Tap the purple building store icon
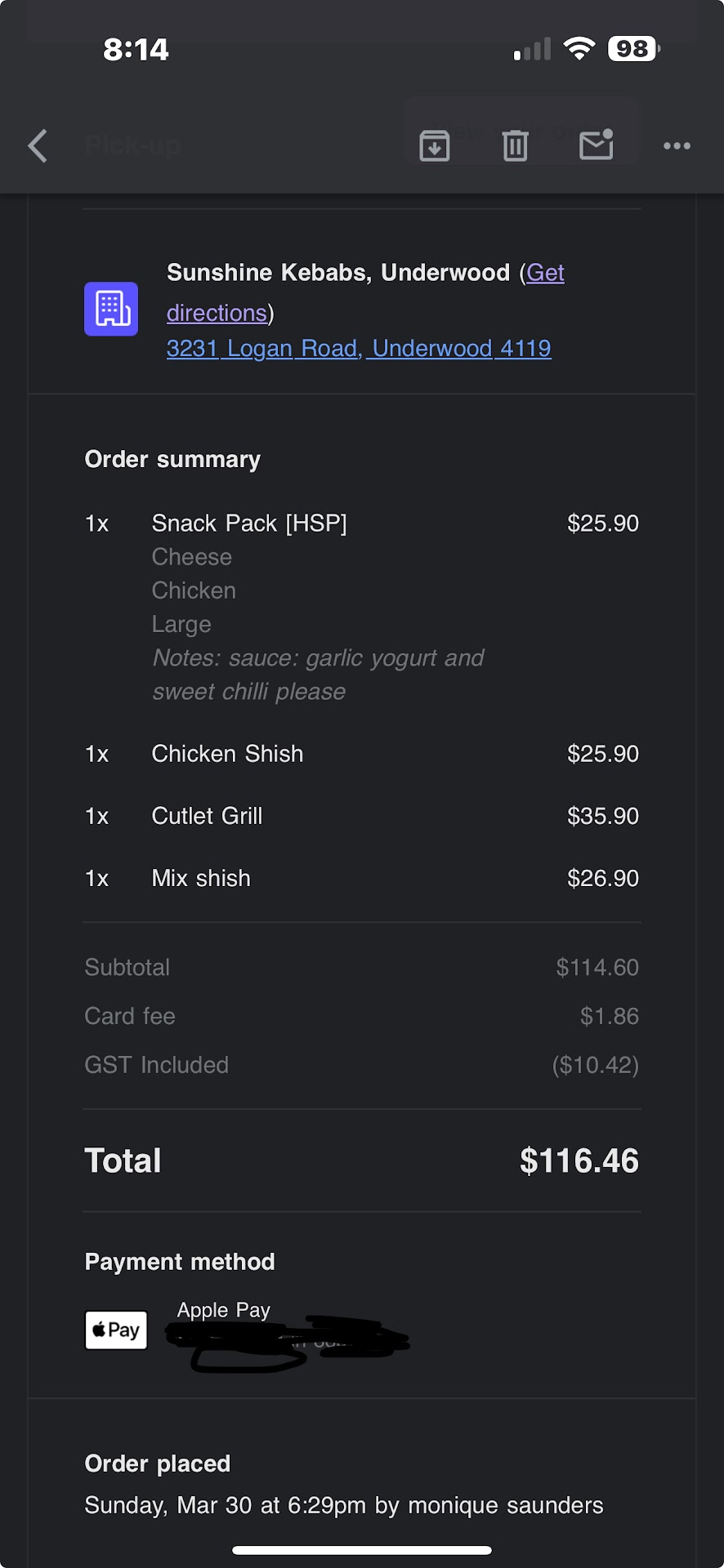The height and width of the screenshot is (1568, 724). pos(111,309)
